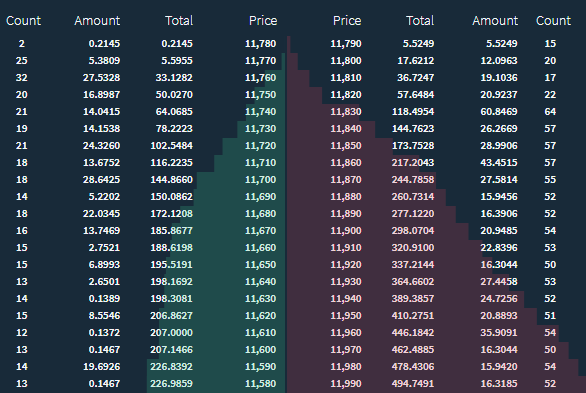
Task: Click the last bid price 11,580
Action: point(260,384)
